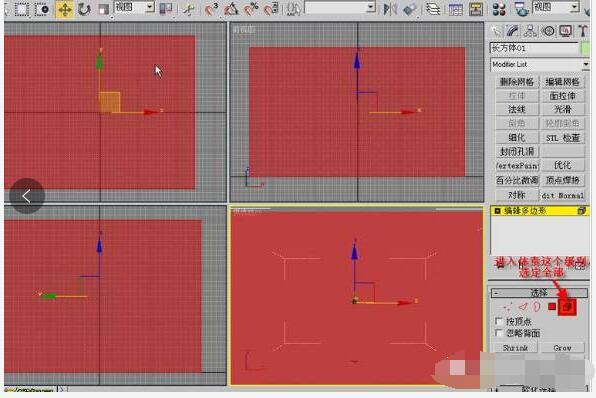The image size is (596, 398).
Task: Open the Layer Manager icon
Action: pyautogui.click(x=433, y=9)
